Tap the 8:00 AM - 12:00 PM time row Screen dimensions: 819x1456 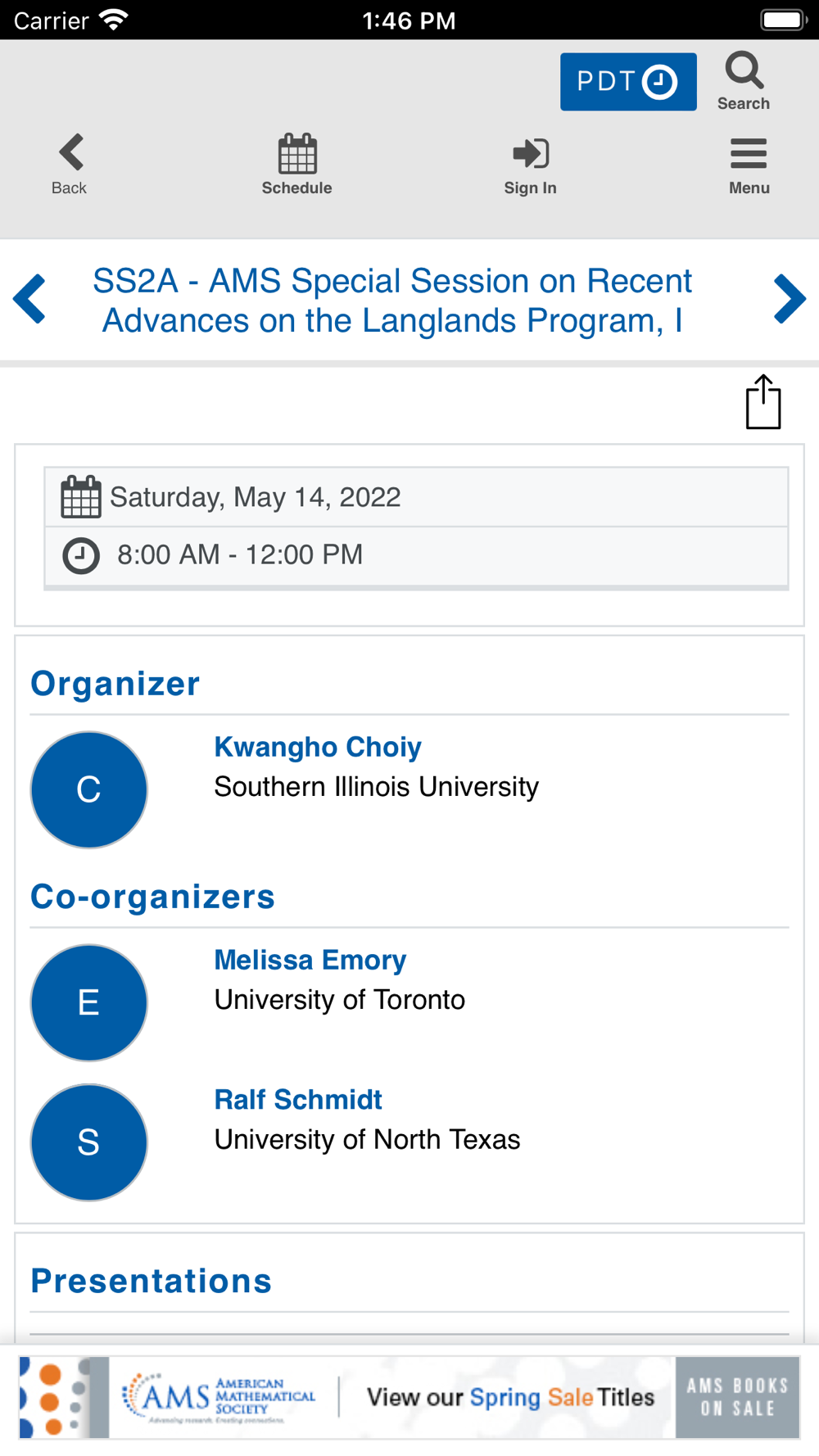tap(416, 555)
